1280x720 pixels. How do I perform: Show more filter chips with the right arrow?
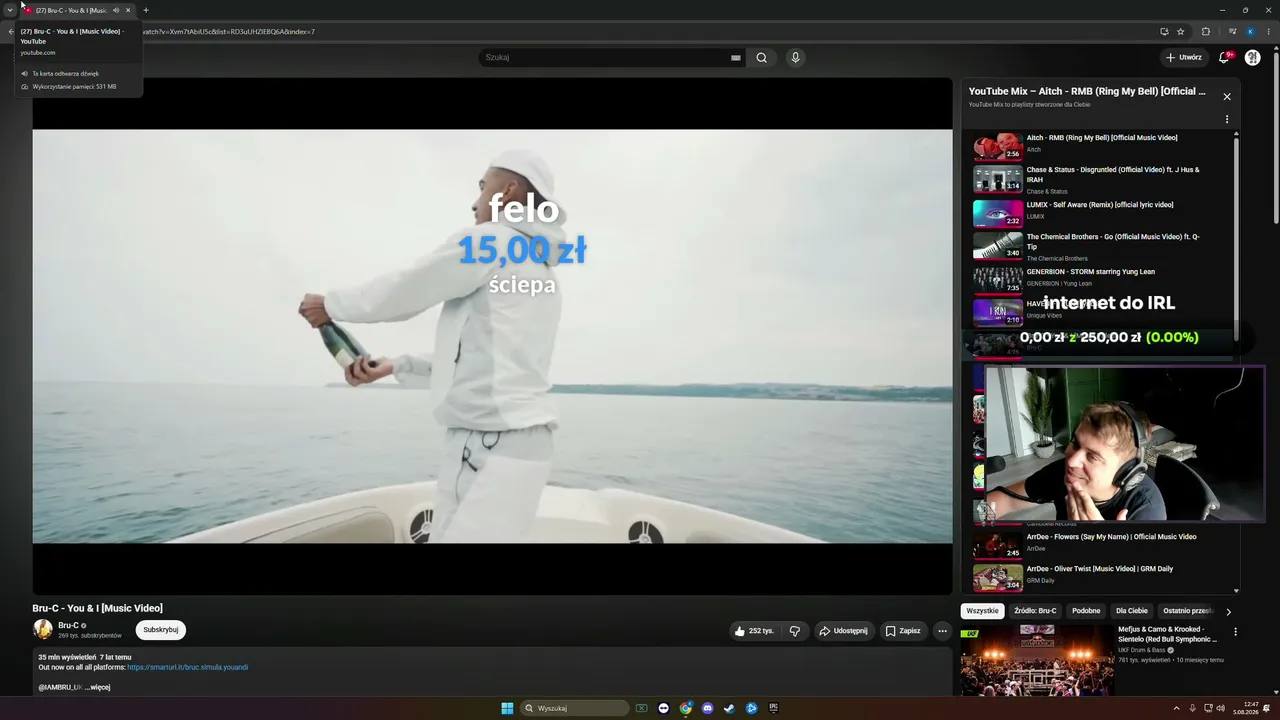1228,611
